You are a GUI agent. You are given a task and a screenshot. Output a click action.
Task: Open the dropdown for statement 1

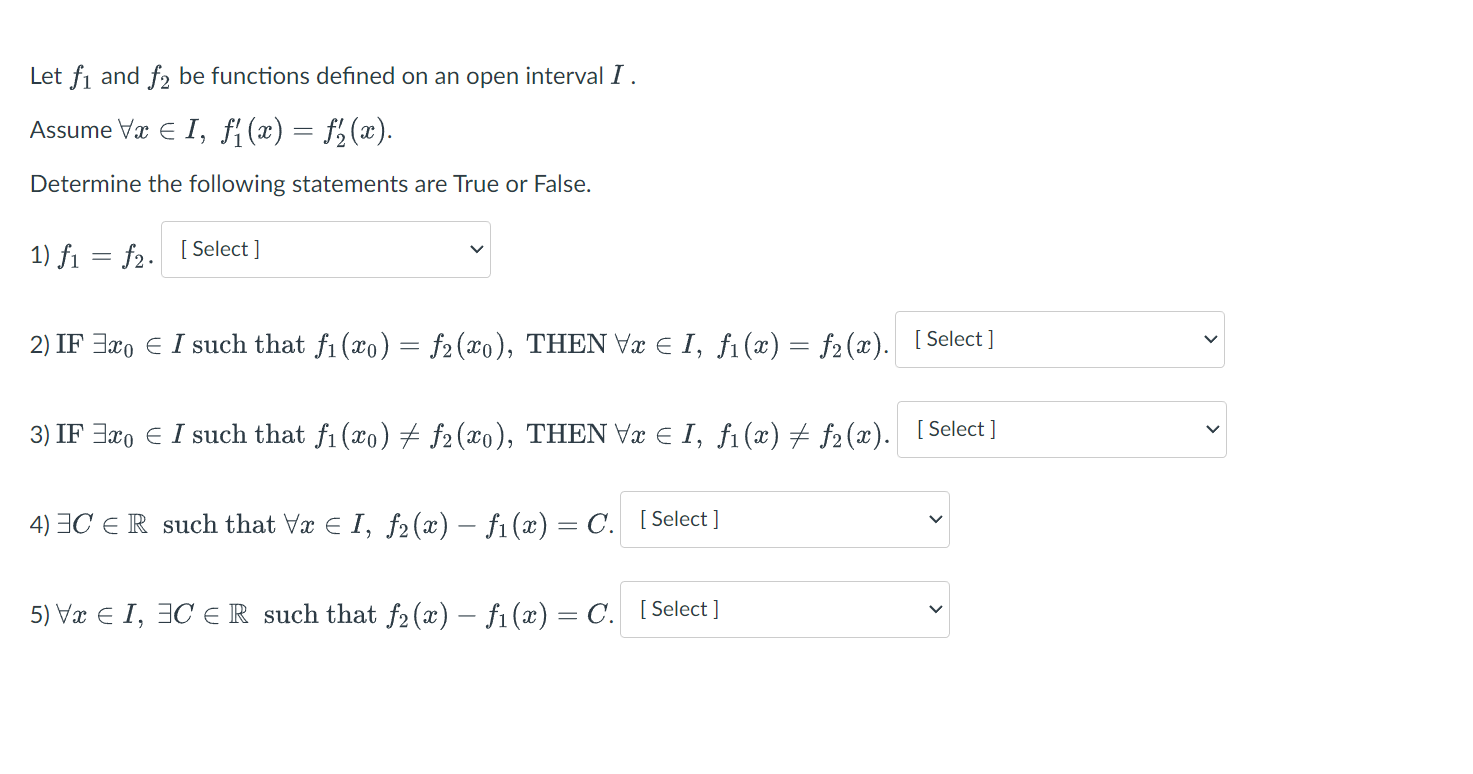(x=325, y=249)
